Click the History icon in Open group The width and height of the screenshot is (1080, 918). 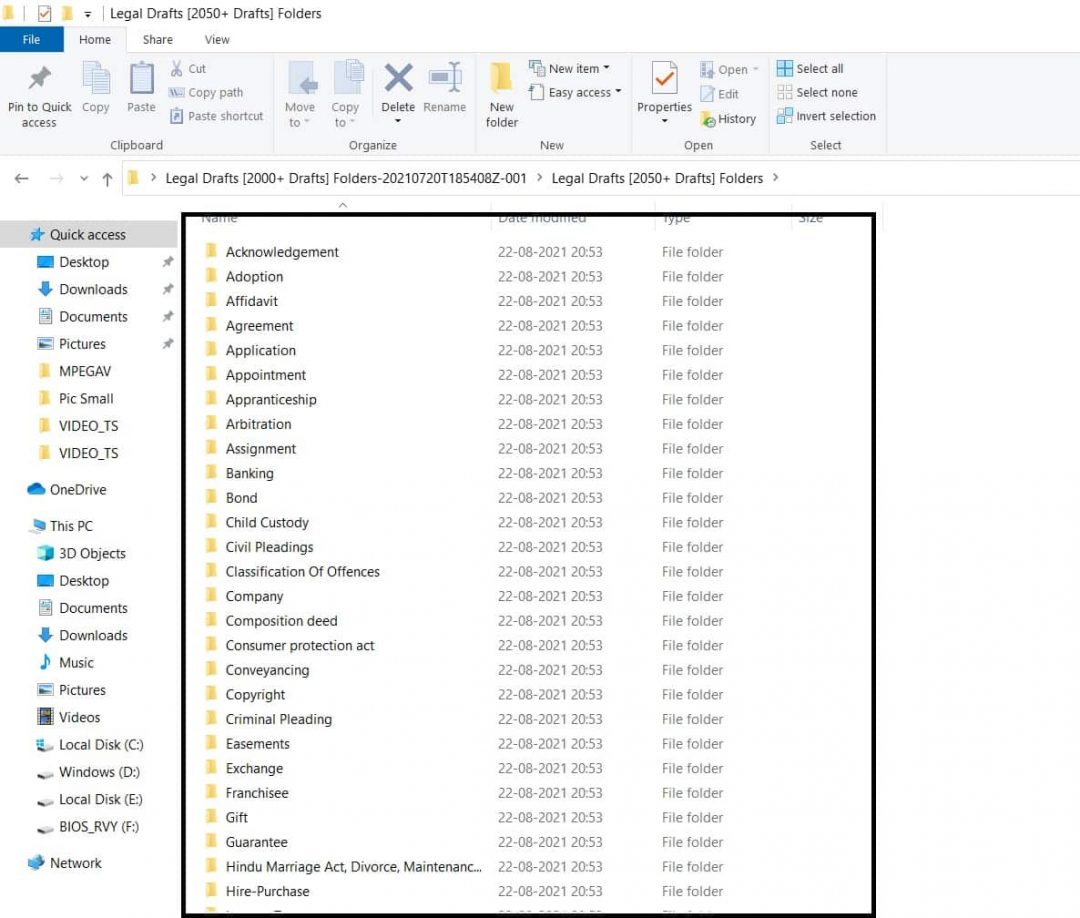pos(728,118)
